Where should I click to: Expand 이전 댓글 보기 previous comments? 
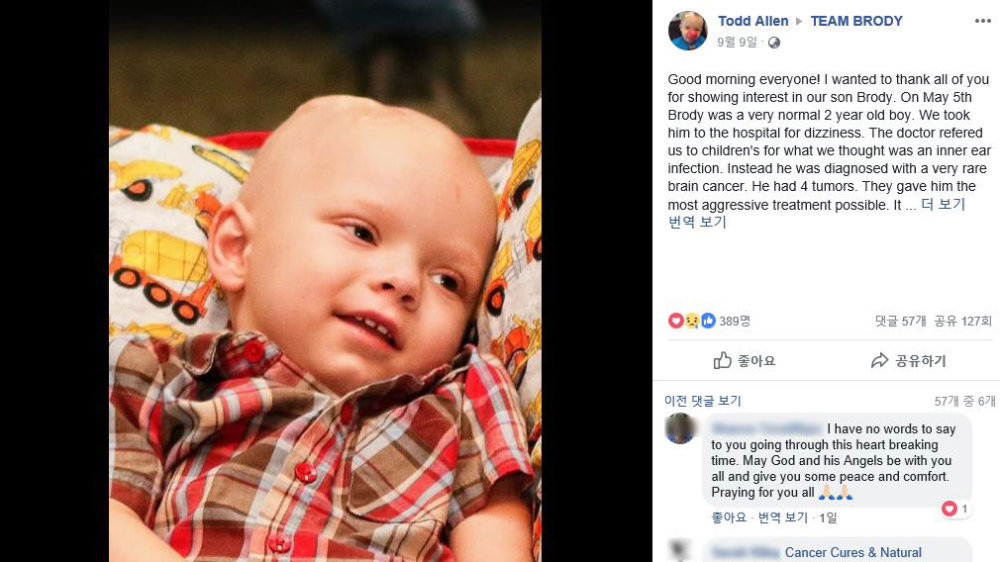(x=703, y=401)
